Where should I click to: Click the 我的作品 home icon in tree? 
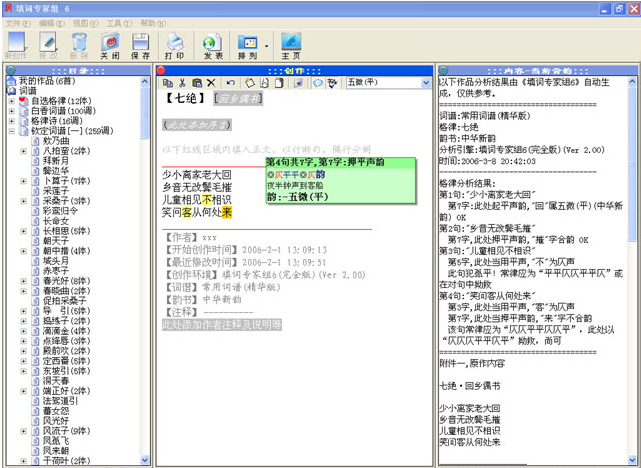click(11, 81)
